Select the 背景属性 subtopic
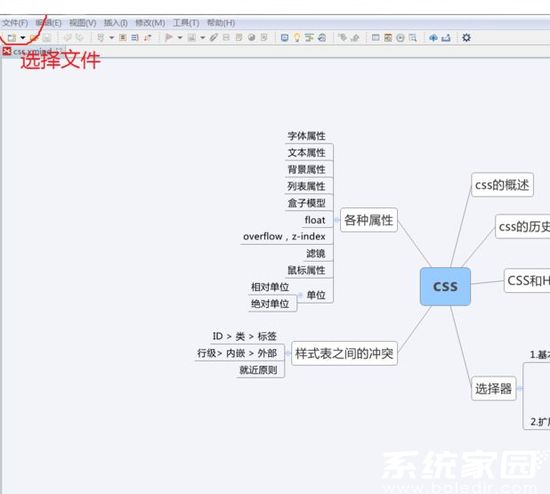 pyautogui.click(x=306, y=170)
